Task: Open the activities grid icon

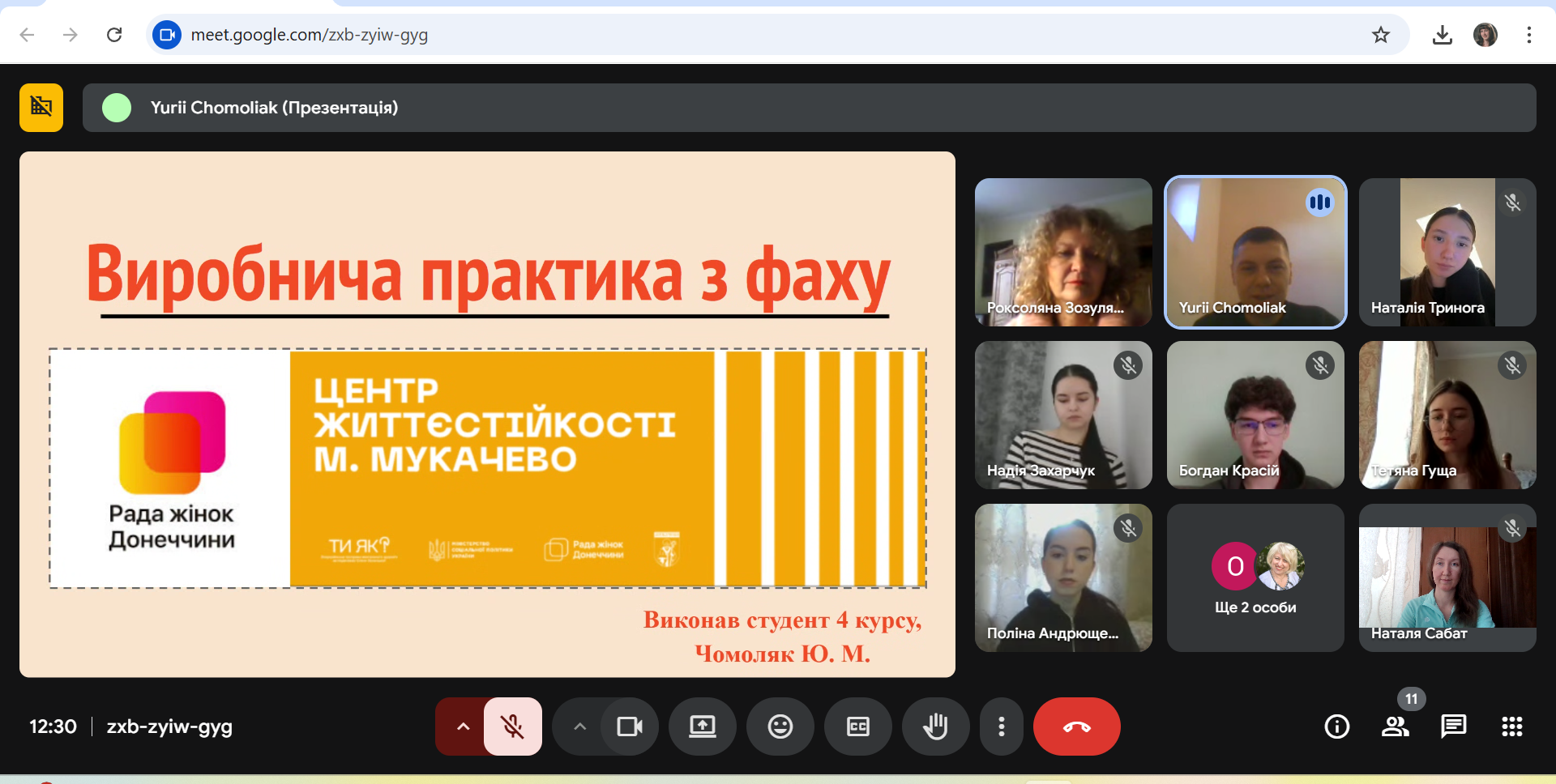Action: tap(1511, 726)
